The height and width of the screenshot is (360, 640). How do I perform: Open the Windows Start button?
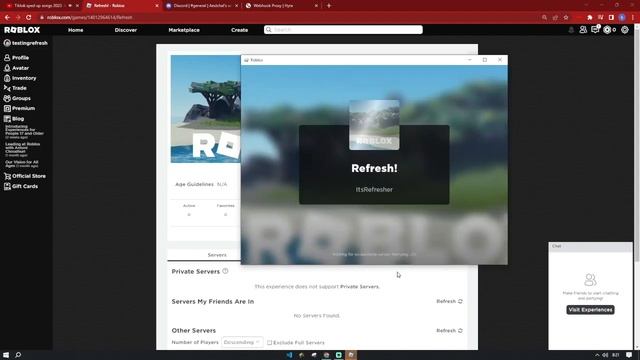[6, 355]
